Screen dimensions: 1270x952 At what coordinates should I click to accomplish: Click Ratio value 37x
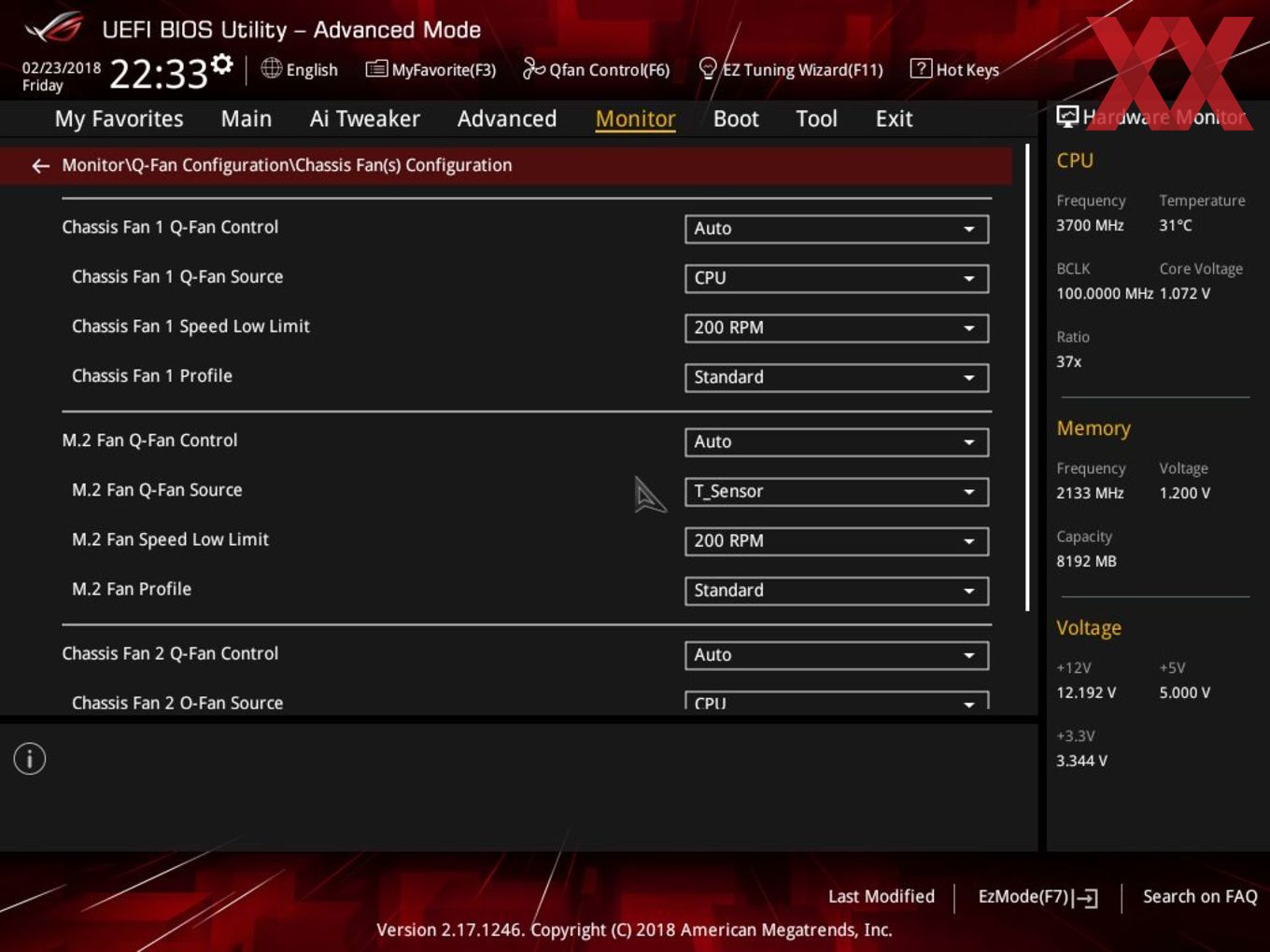click(1069, 361)
